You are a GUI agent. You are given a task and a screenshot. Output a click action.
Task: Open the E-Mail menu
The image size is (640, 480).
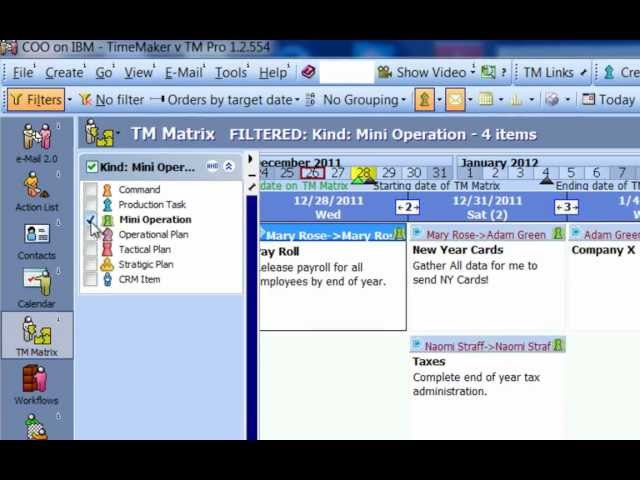click(x=184, y=73)
